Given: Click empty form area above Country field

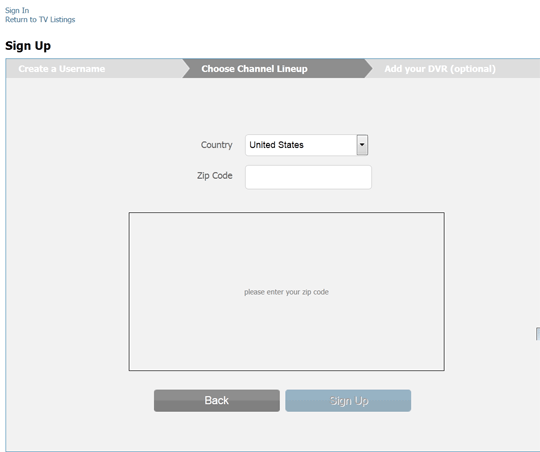Looking at the screenshot, I should (x=272, y=105).
